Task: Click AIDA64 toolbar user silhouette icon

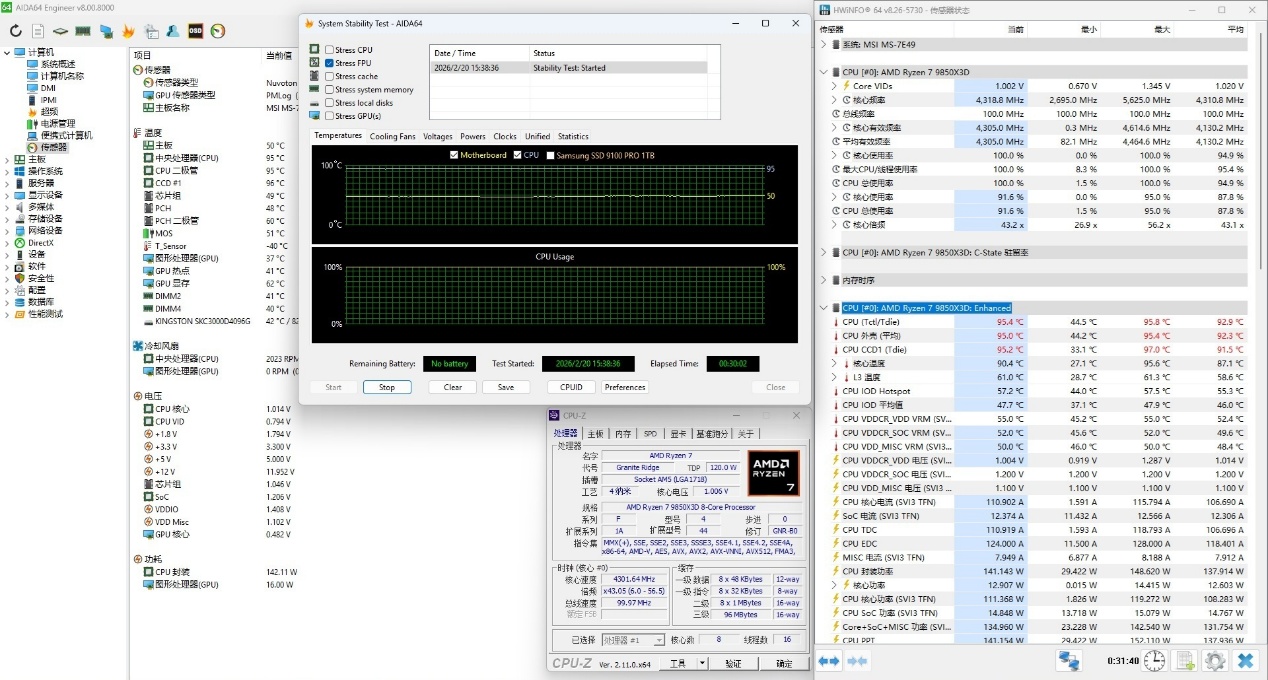Action: 173,31
